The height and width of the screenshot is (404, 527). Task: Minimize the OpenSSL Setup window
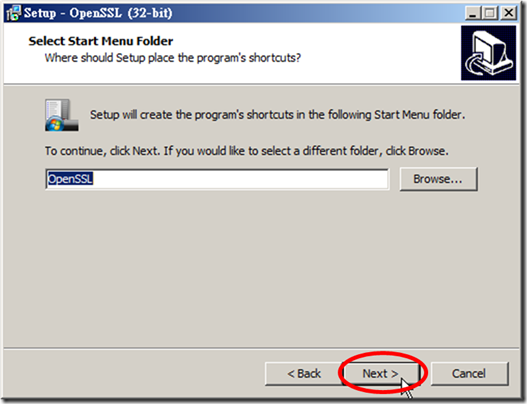[473, 13]
